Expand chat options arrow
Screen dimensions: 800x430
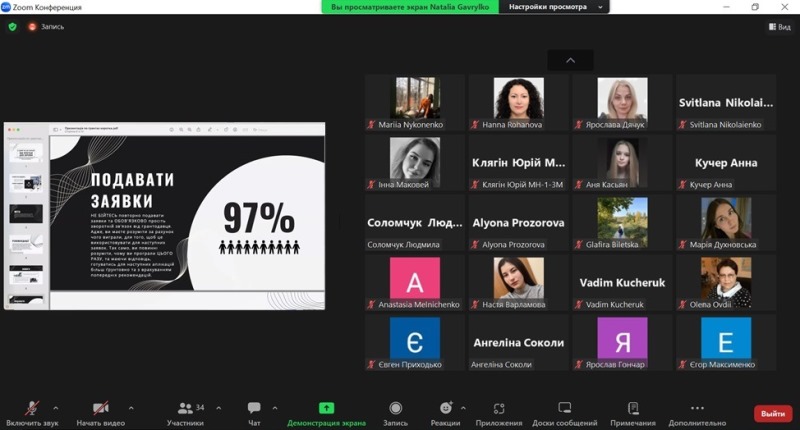[275, 408]
